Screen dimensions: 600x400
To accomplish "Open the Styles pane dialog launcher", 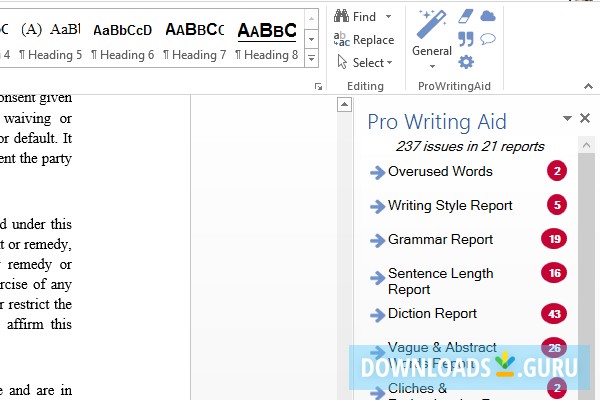I will (318, 87).
